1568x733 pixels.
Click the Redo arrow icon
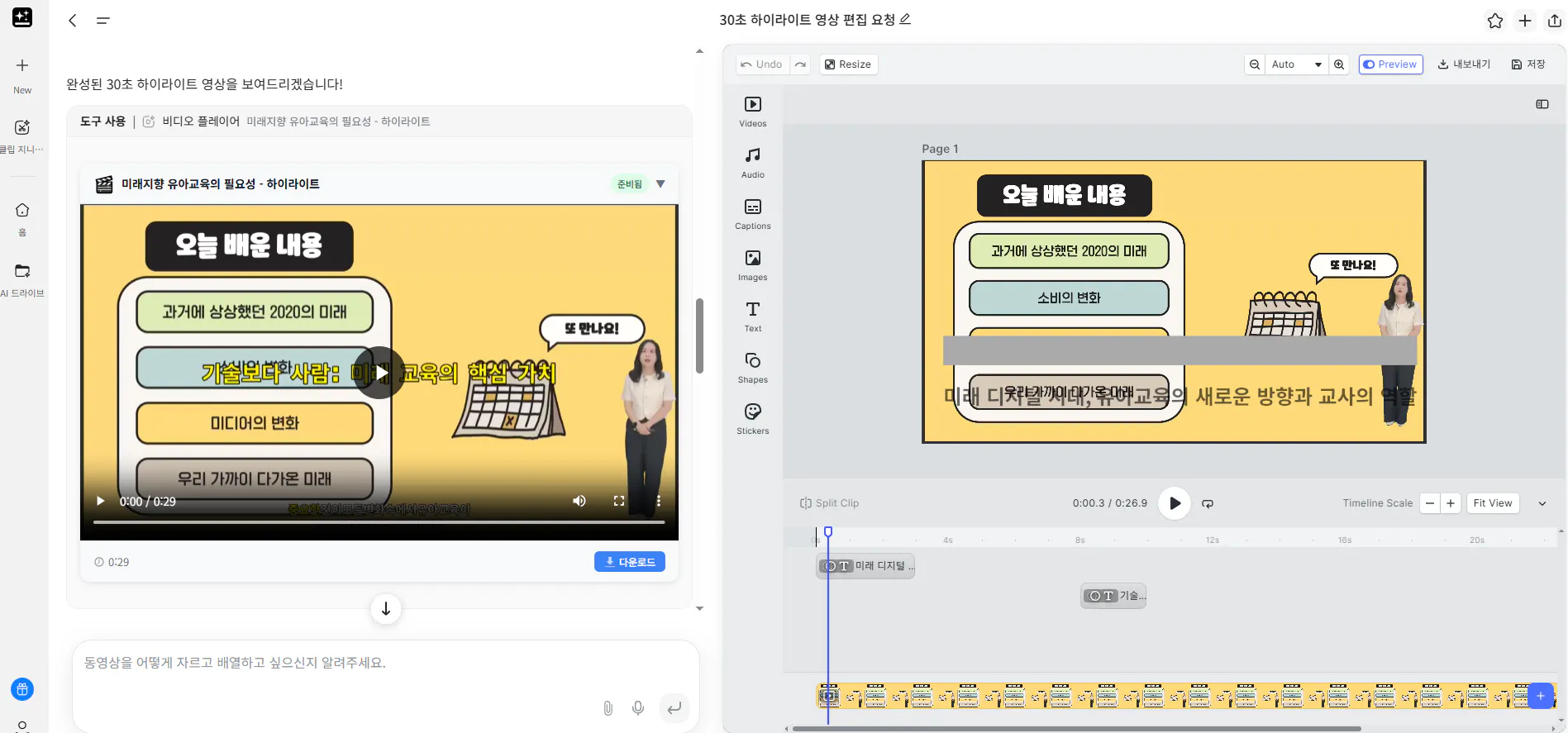(x=800, y=64)
